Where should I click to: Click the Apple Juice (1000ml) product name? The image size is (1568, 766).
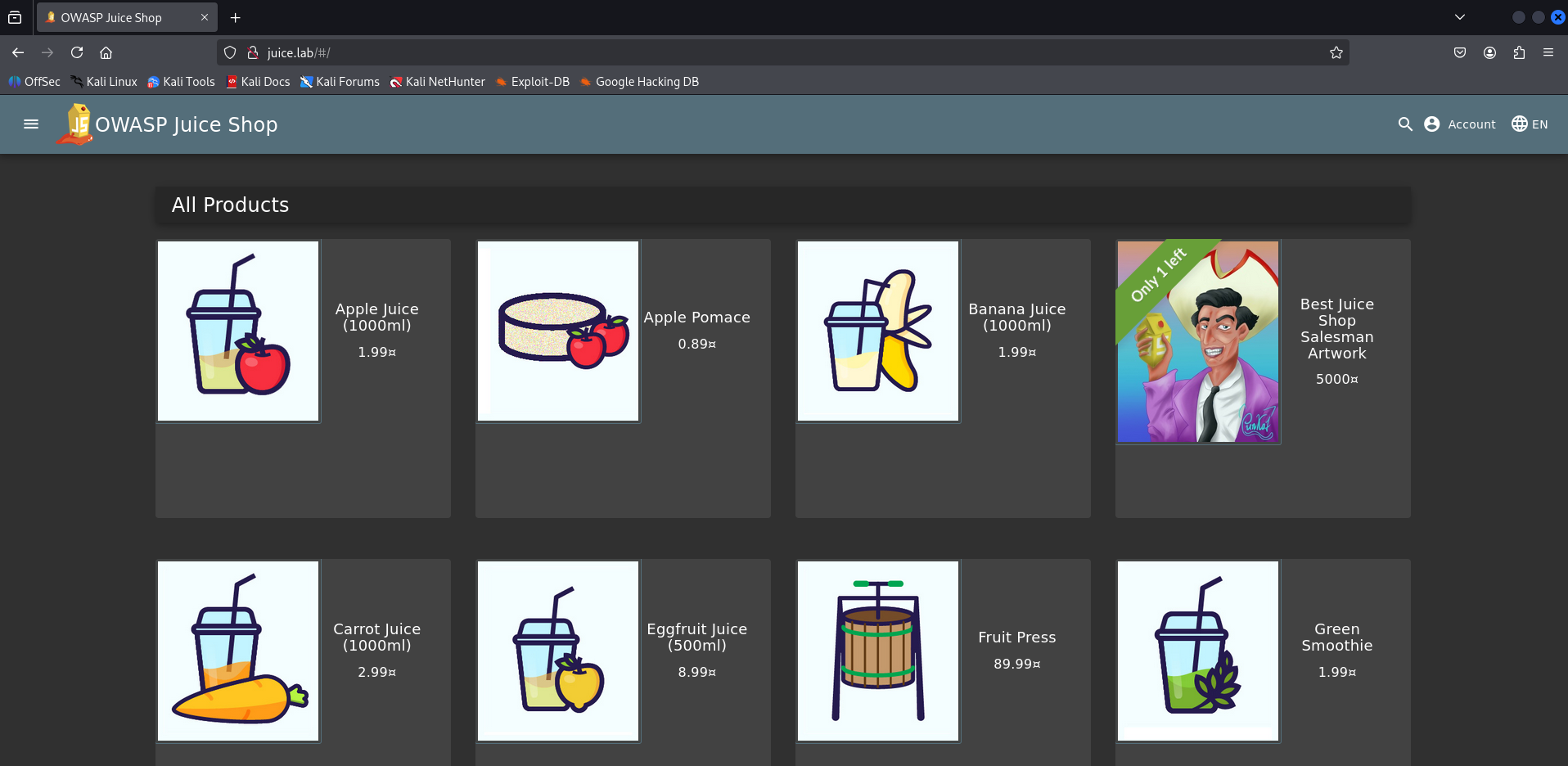376,317
